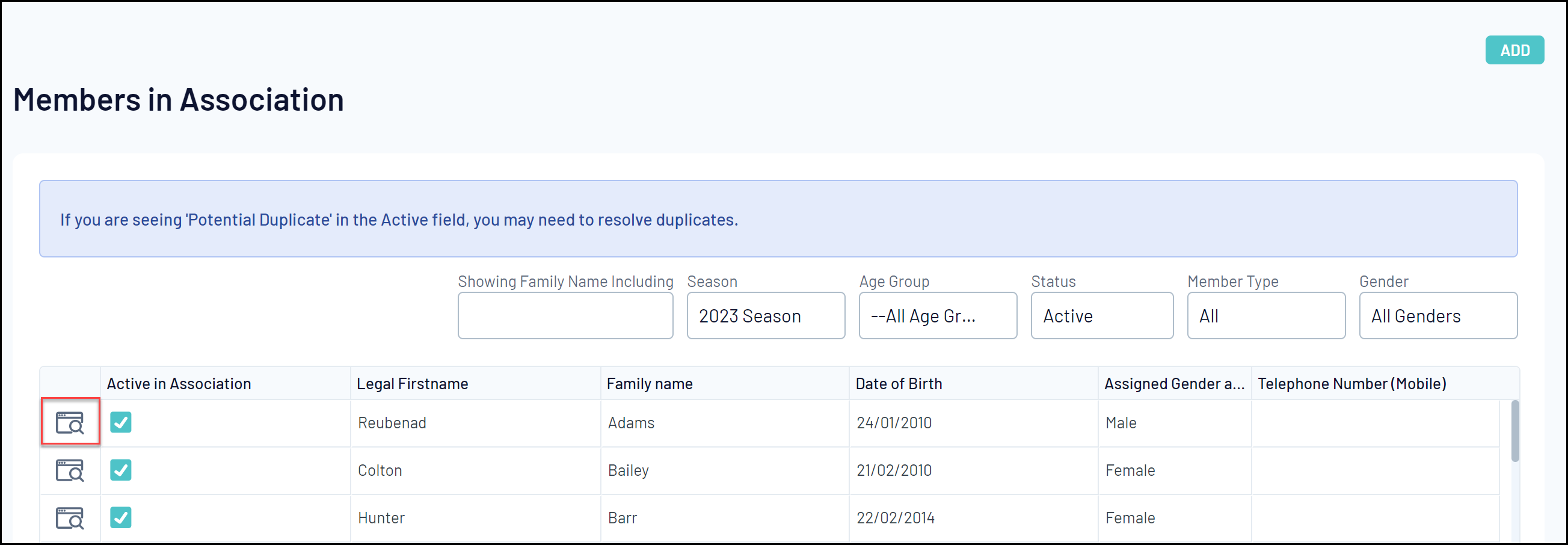Viewport: 1568px width, 545px height.
Task: Sort by the Legal Firstname column header
Action: coord(412,384)
